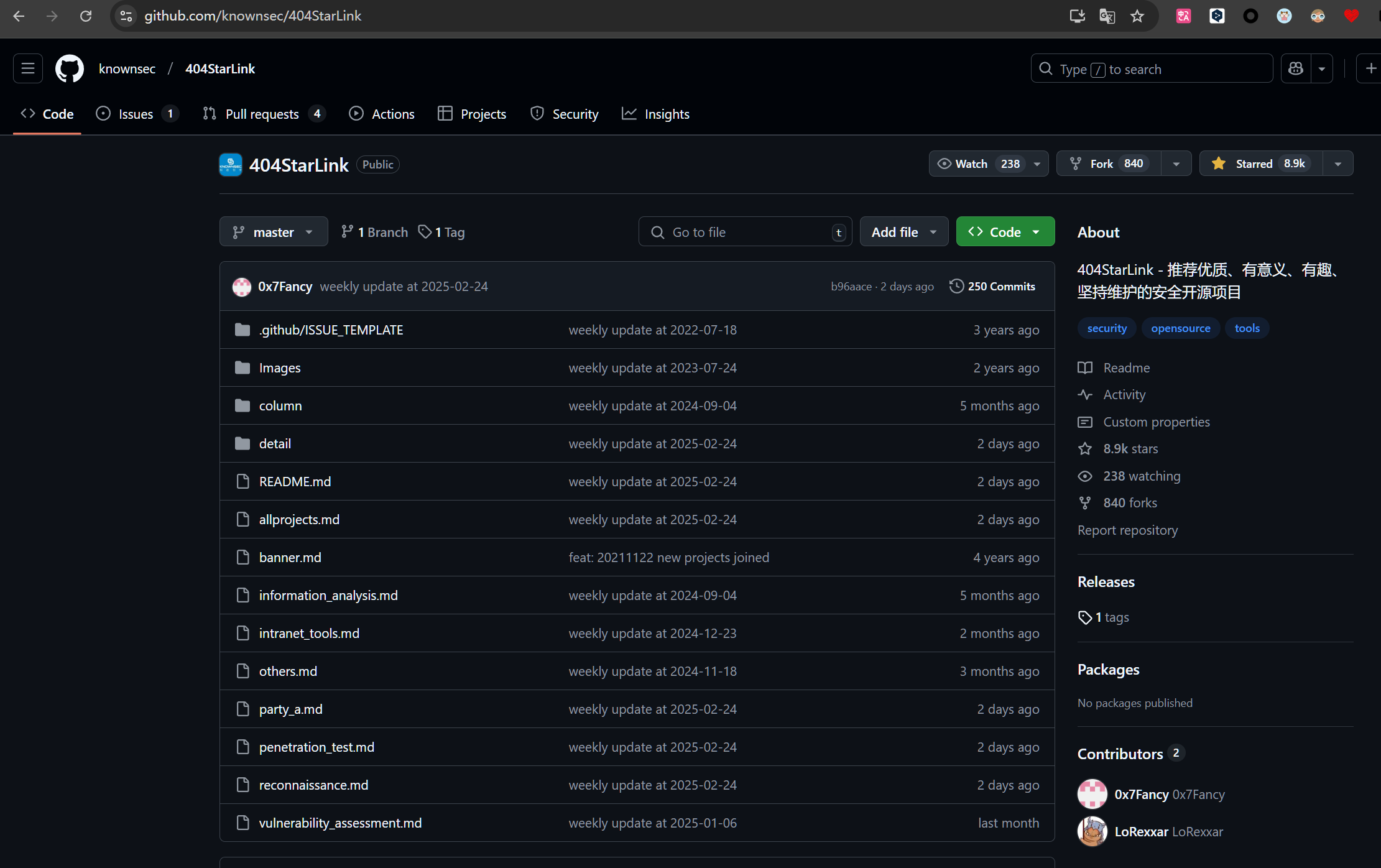Open the Copilot chat icon
Viewport: 1381px width, 868px height.
(x=1296, y=68)
